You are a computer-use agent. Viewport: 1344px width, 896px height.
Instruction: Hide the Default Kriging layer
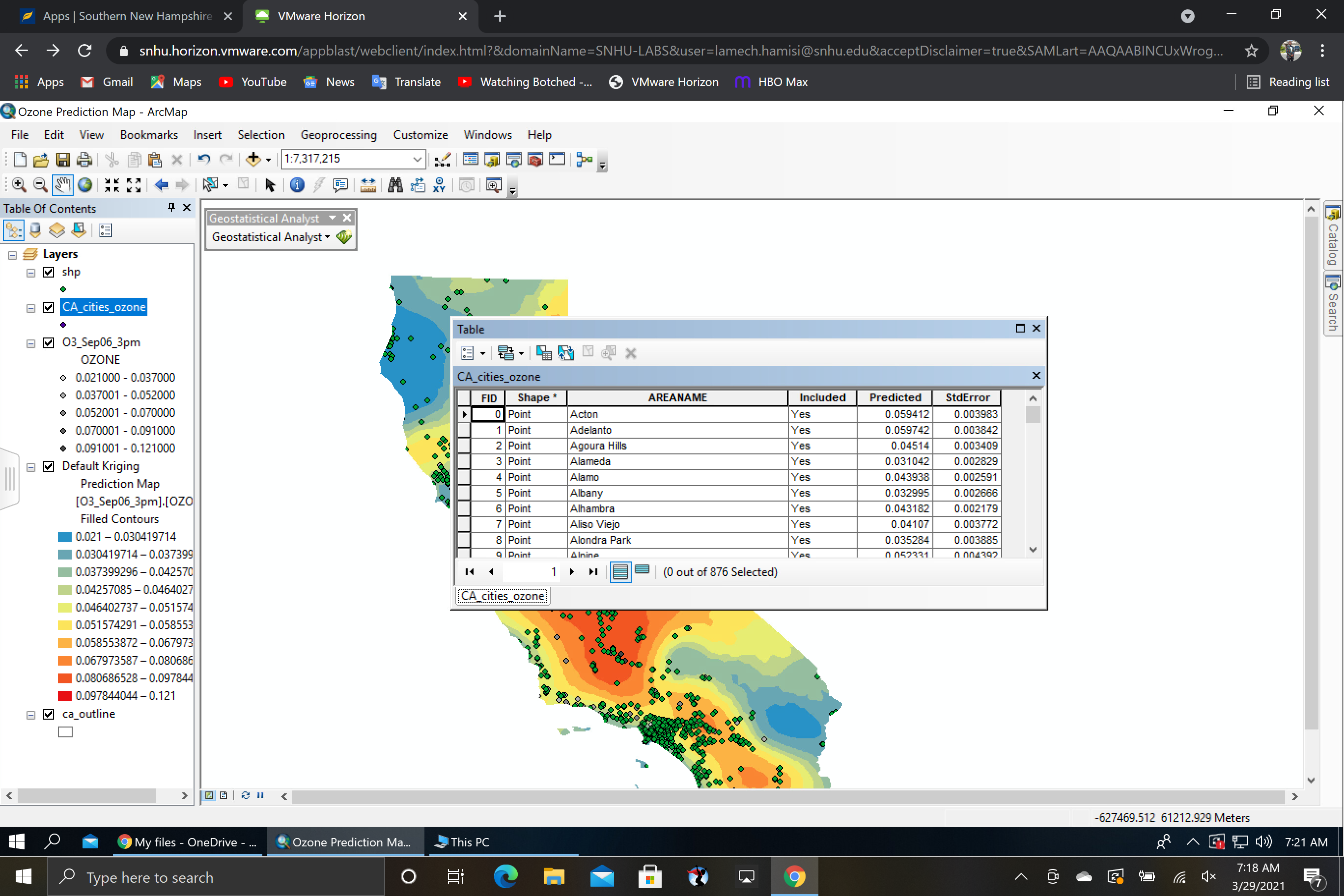[49, 467]
